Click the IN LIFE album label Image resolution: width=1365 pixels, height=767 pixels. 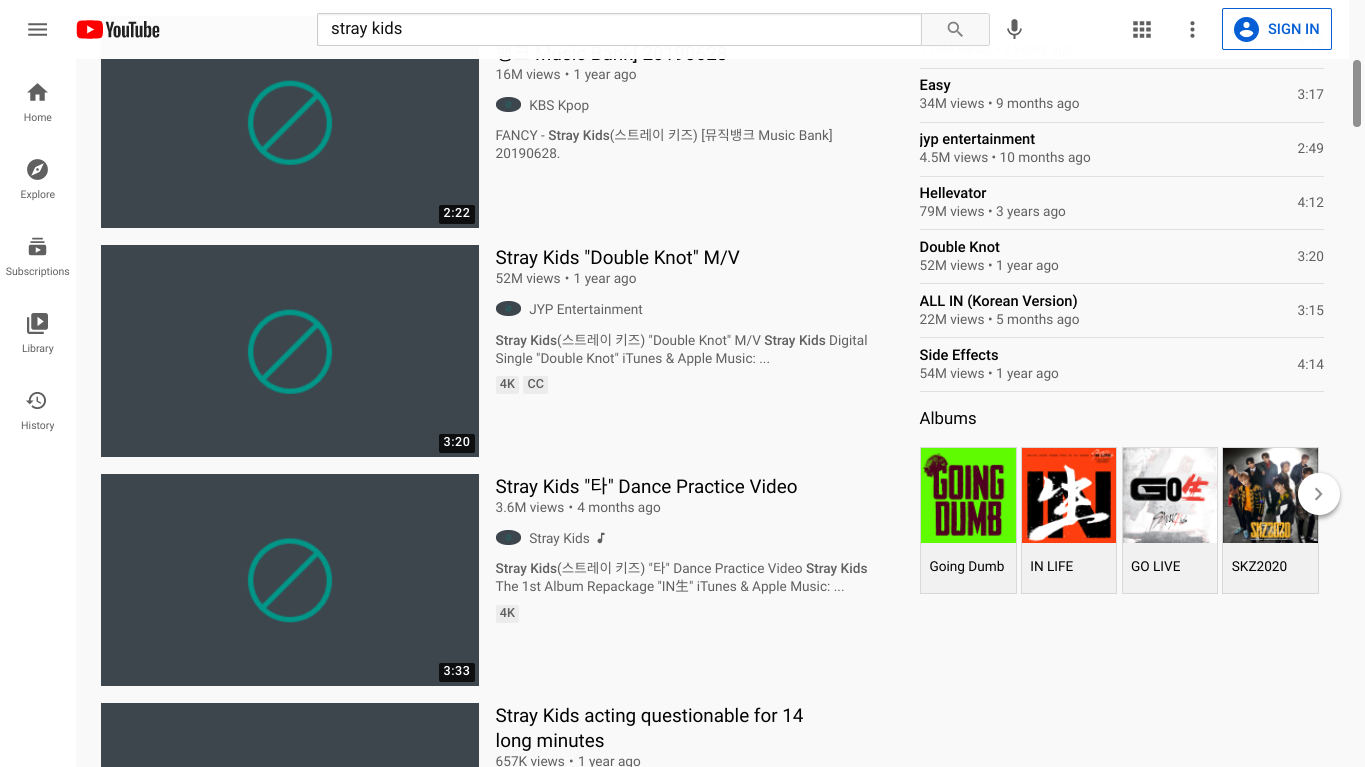tap(1052, 566)
